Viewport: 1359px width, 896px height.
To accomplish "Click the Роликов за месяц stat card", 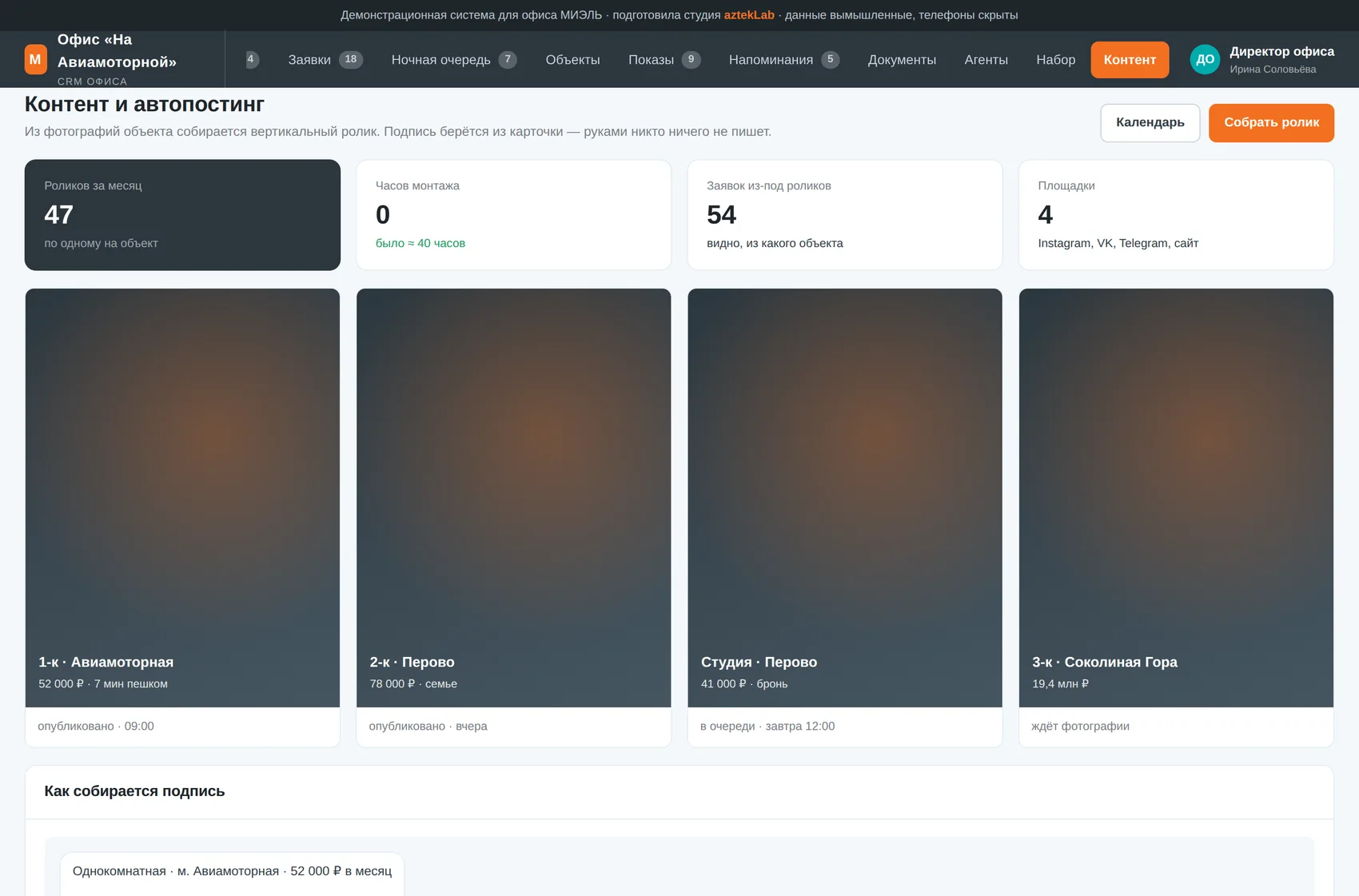I will 182,215.
